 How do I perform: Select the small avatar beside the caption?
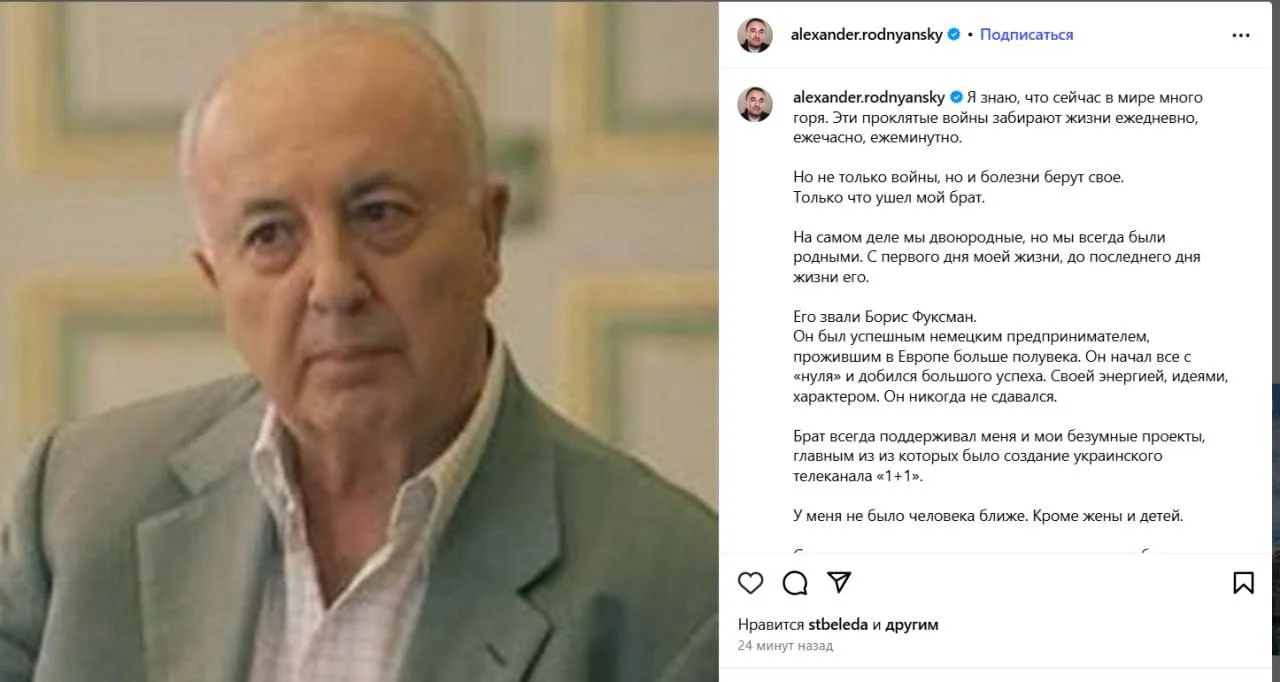755,104
